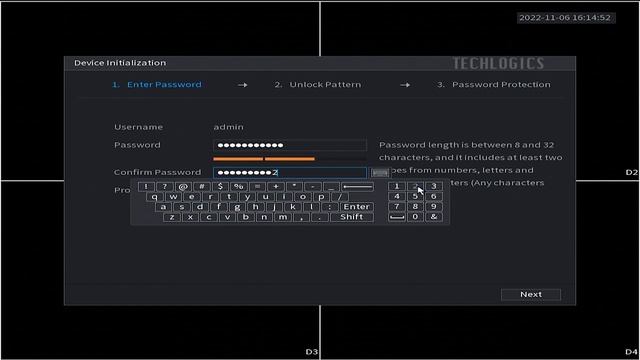
Task: Toggle Shift on the virtual keyboard
Action: pos(352,217)
